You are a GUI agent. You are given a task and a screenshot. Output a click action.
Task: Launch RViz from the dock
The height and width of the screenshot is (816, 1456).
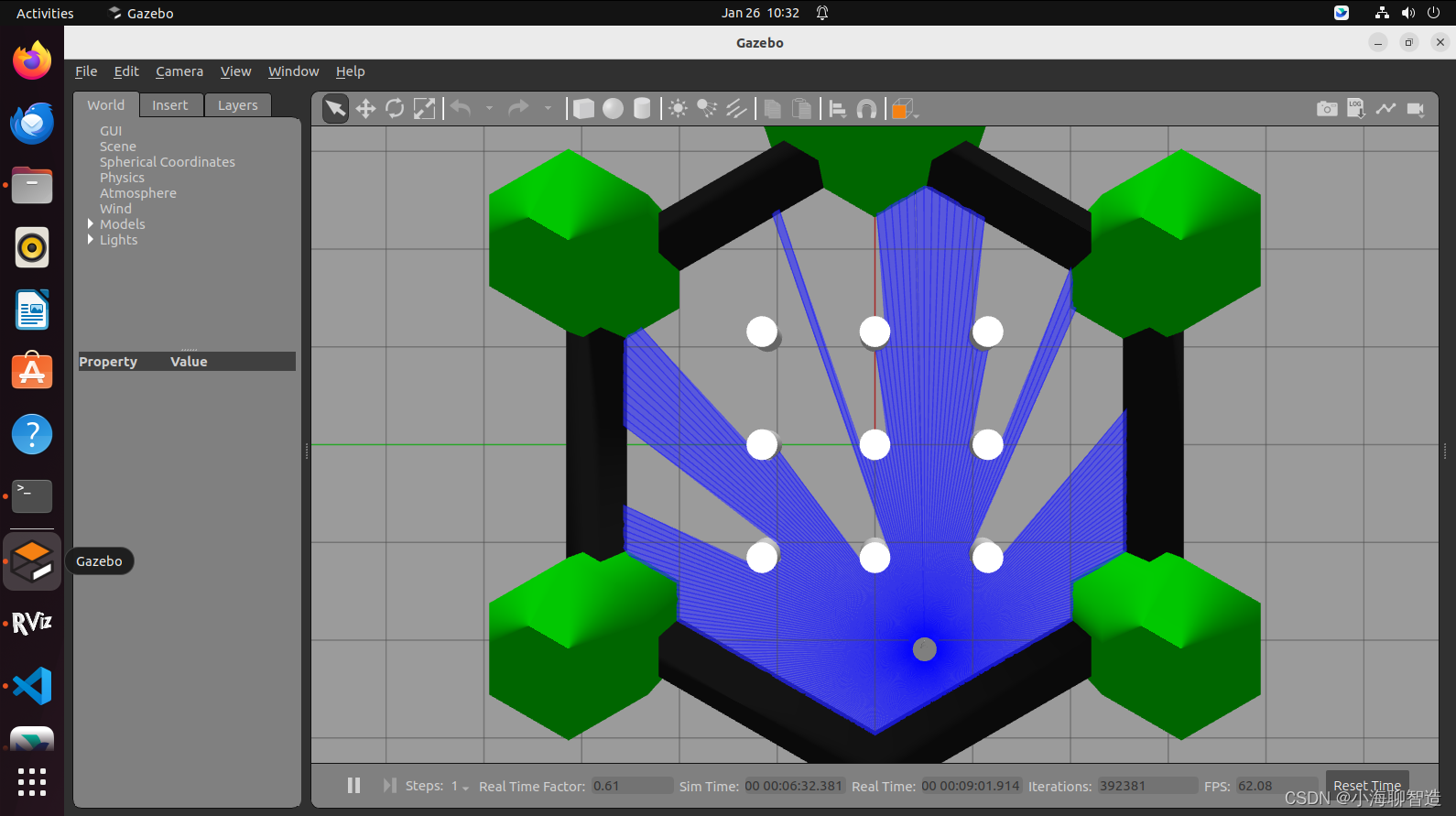point(32,623)
